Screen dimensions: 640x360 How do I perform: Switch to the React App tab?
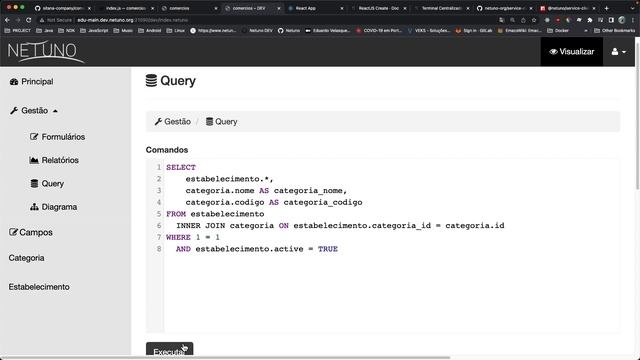[x=315, y=8]
